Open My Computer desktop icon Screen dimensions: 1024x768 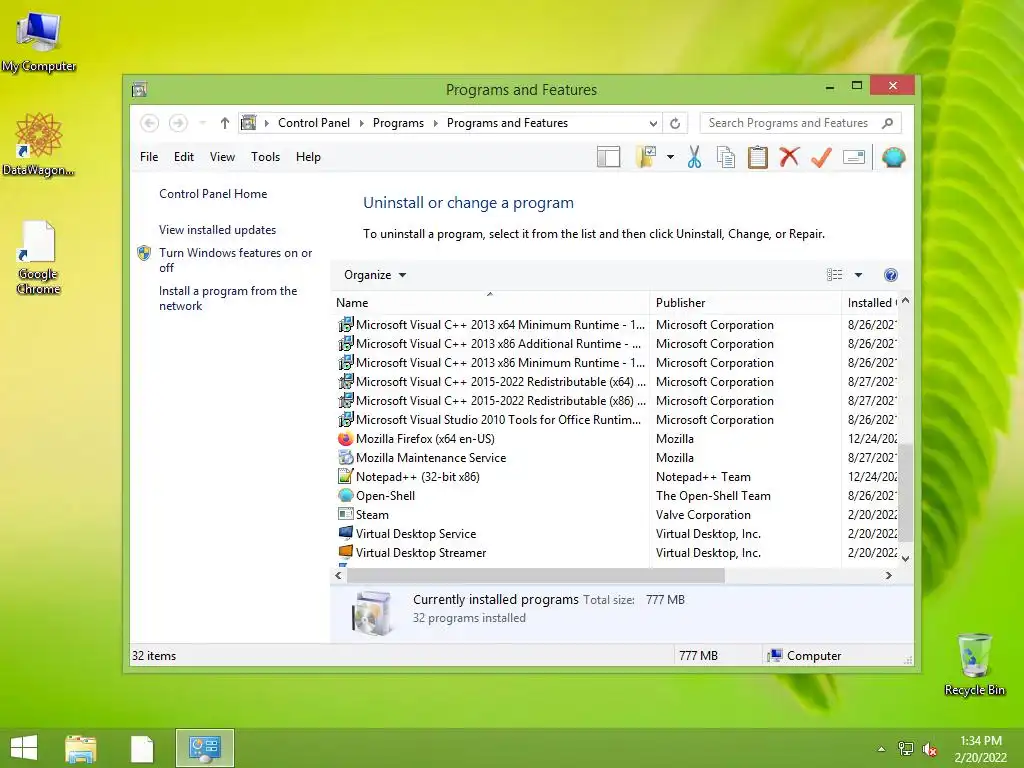[x=39, y=41]
